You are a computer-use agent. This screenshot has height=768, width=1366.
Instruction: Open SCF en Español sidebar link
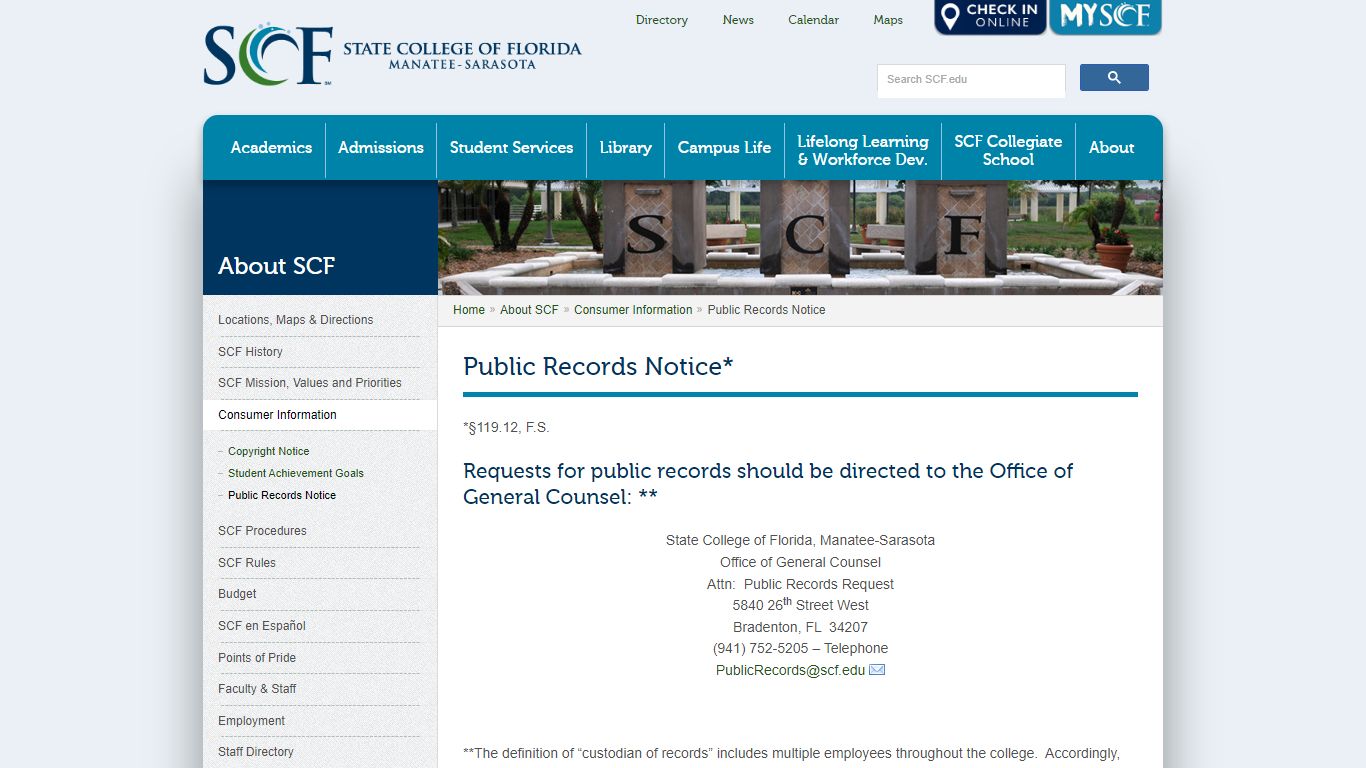262,626
